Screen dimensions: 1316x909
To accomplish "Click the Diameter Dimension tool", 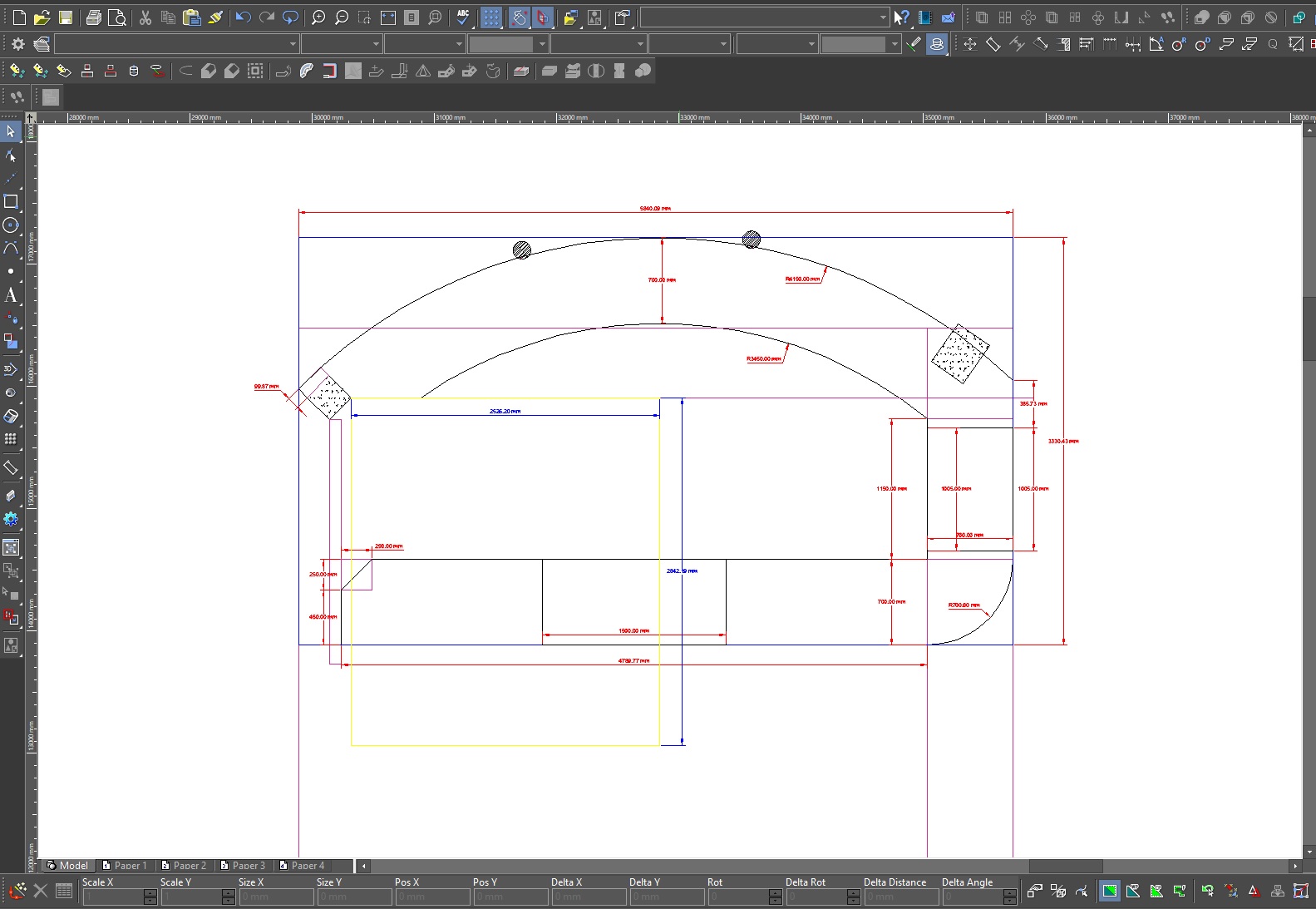I will point(1203,44).
